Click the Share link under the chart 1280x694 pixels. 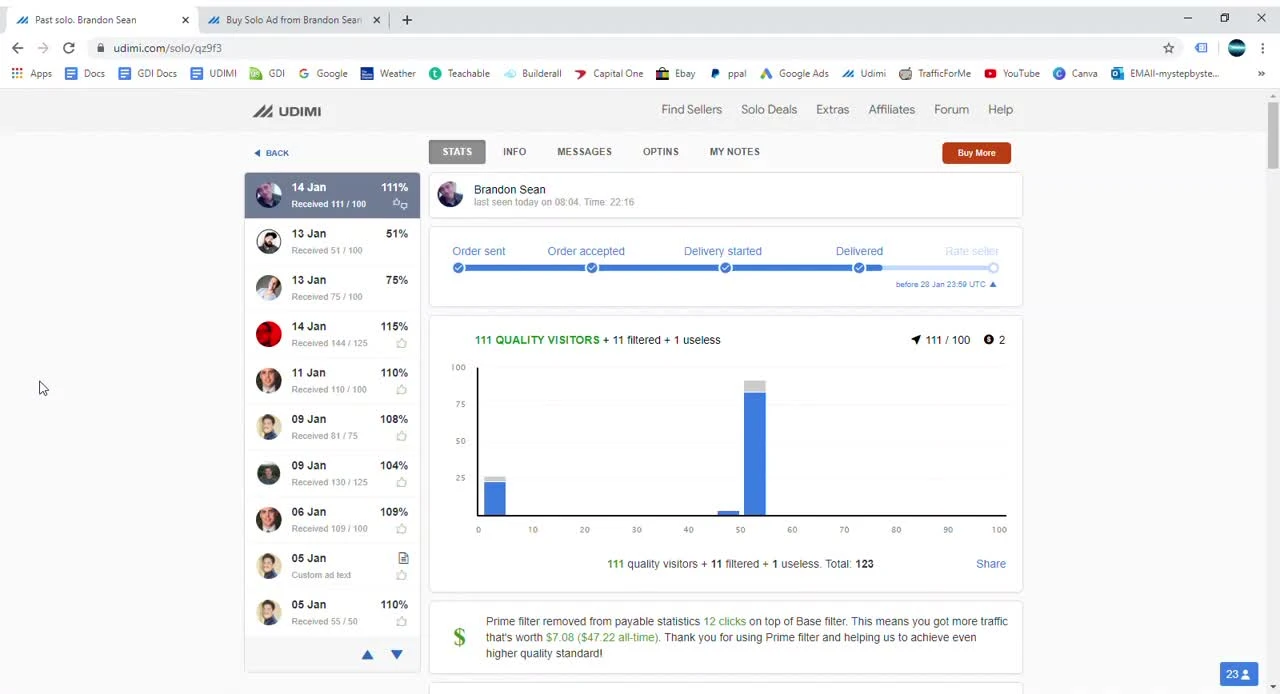click(991, 564)
